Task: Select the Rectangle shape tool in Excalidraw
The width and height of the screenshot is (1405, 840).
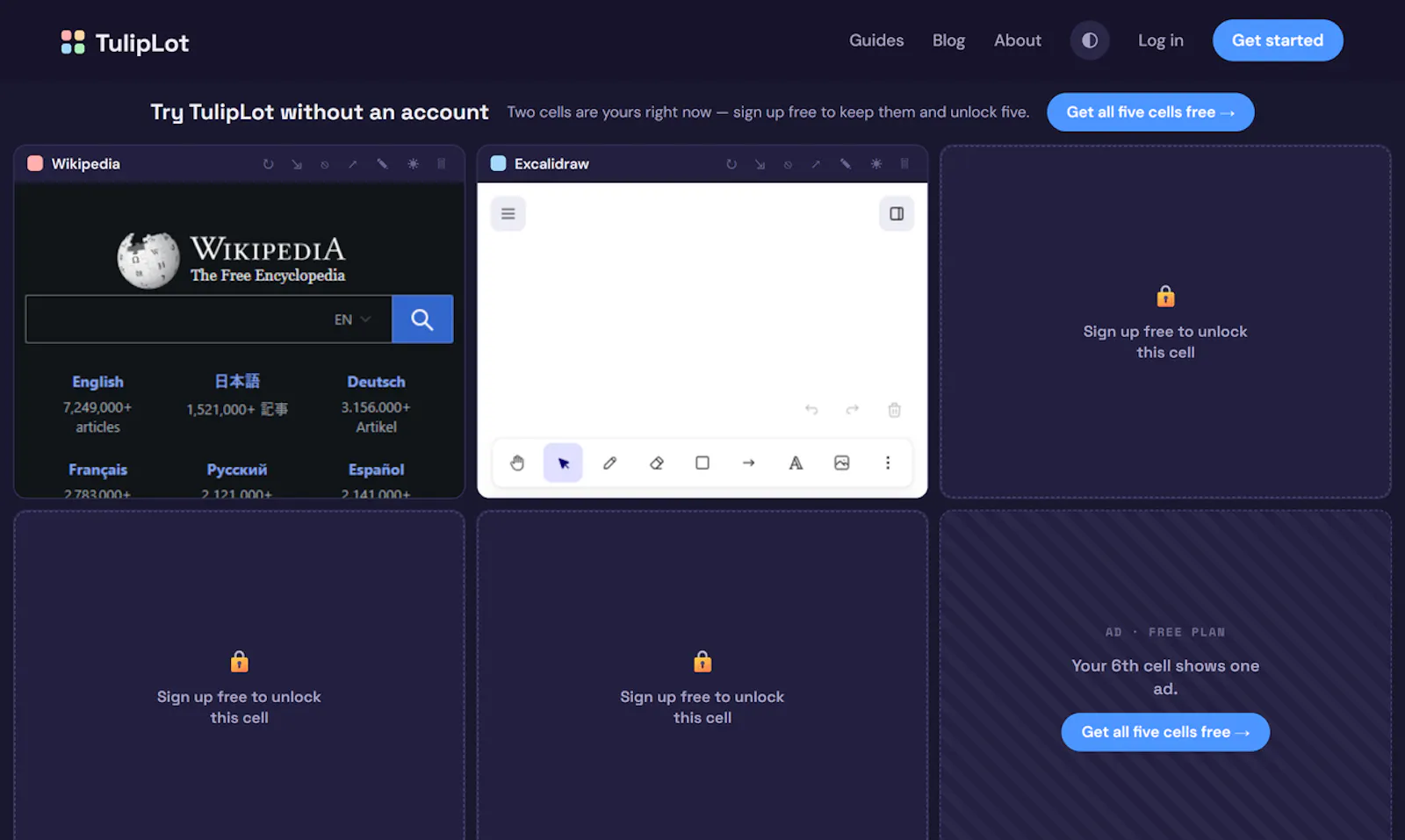Action: [x=702, y=463]
